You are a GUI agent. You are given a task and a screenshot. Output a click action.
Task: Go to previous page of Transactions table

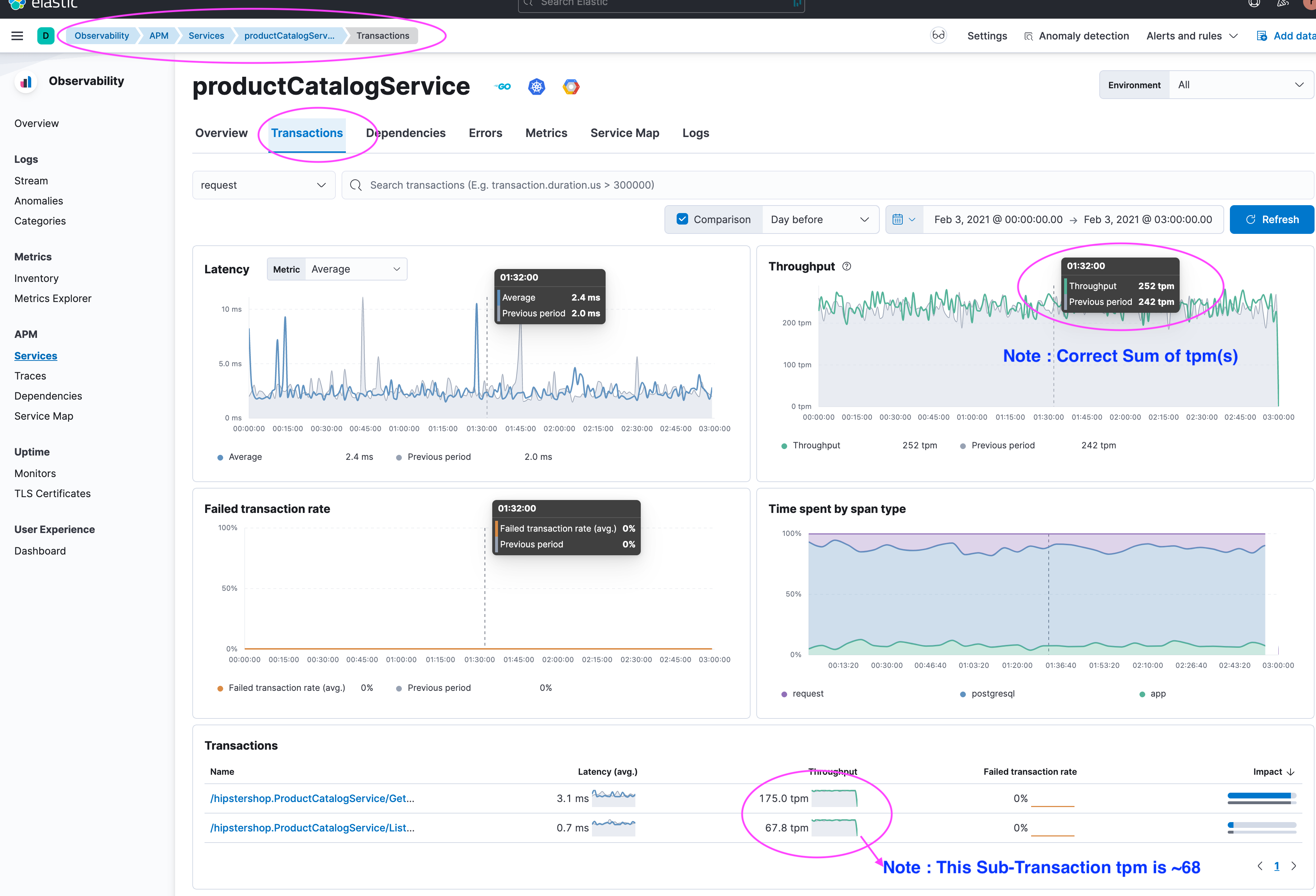1259,866
